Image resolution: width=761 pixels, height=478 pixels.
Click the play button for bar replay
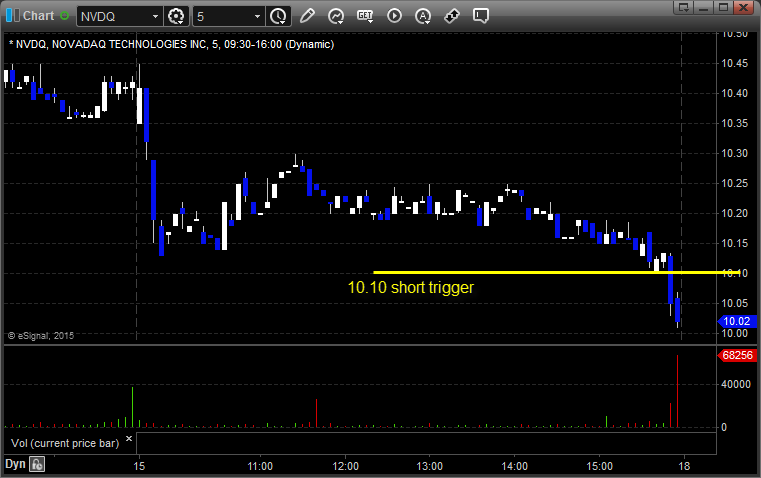pyautogui.click(x=394, y=16)
